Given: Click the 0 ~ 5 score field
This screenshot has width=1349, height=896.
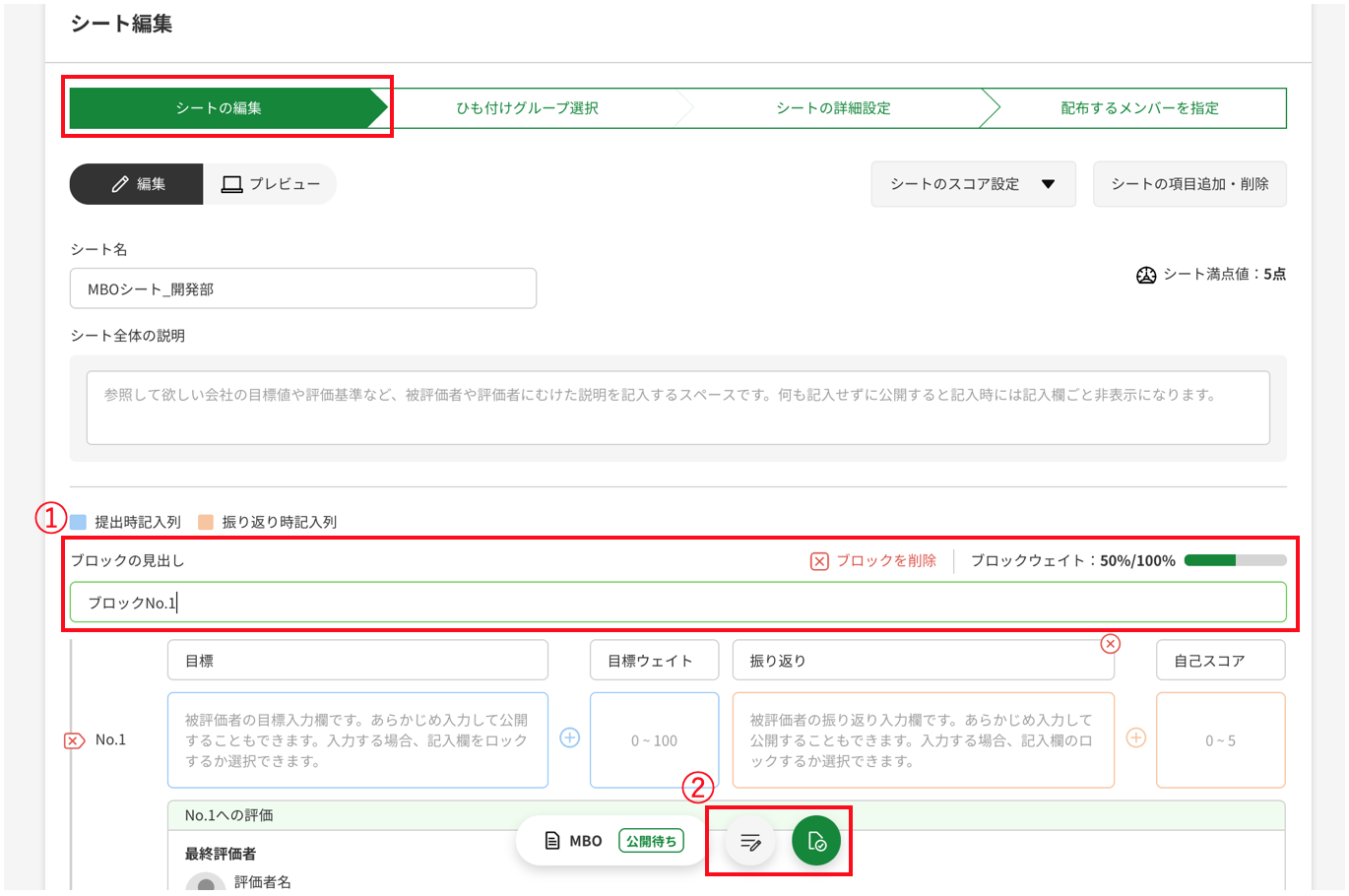Looking at the screenshot, I should click(1220, 740).
